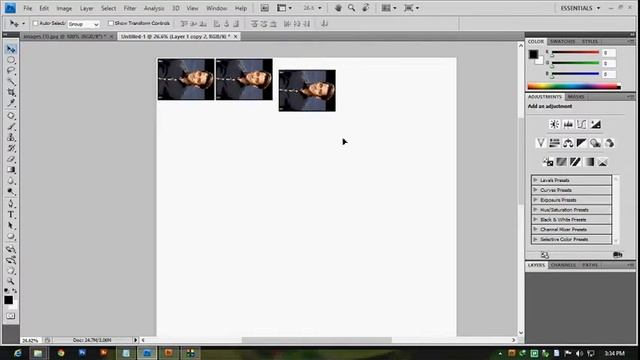Select the Zoom tool in the toolbox

11,281
